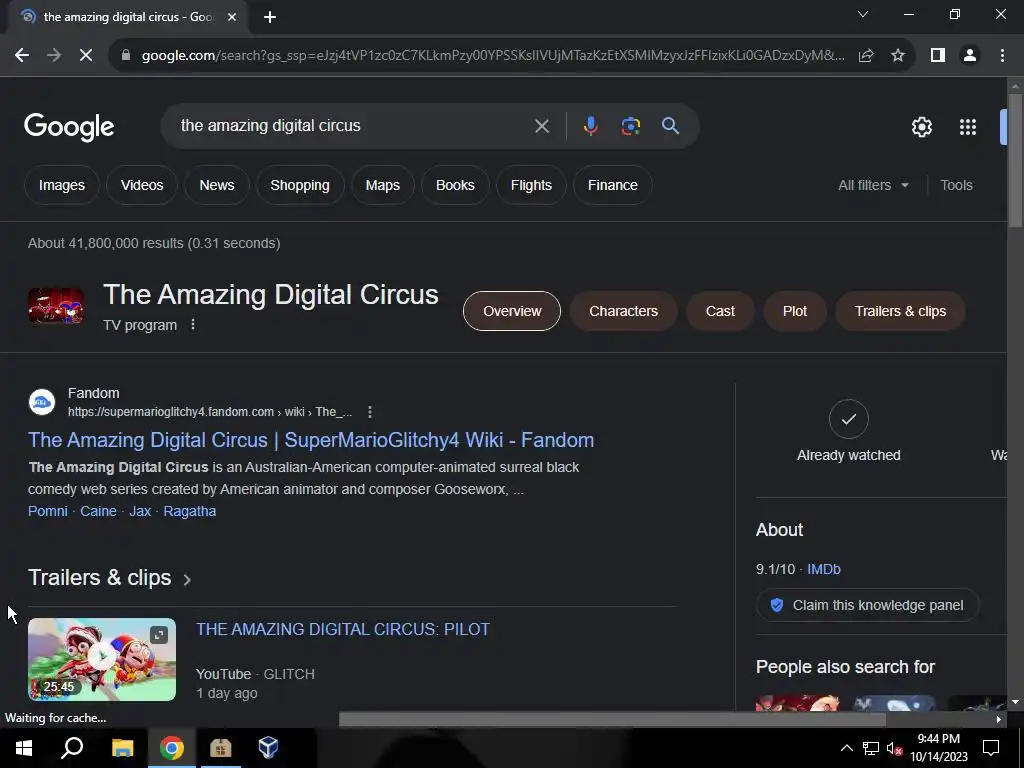The width and height of the screenshot is (1024, 768).
Task: Open the Pomni sitelink
Action: click(x=48, y=511)
